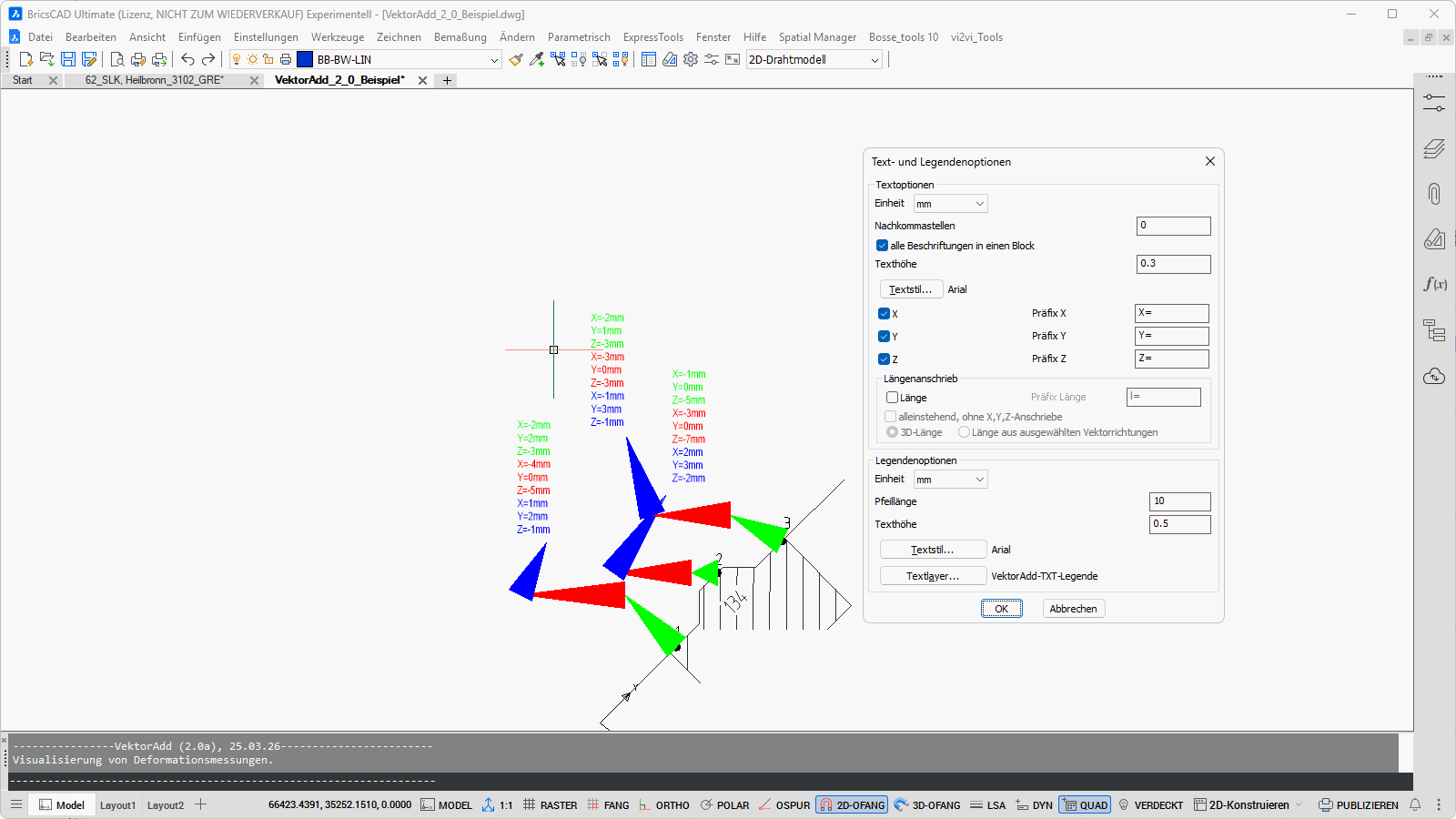Image resolution: width=1456 pixels, height=819 pixels.
Task: Click the Save drawing icon in toolbar
Action: click(68, 59)
